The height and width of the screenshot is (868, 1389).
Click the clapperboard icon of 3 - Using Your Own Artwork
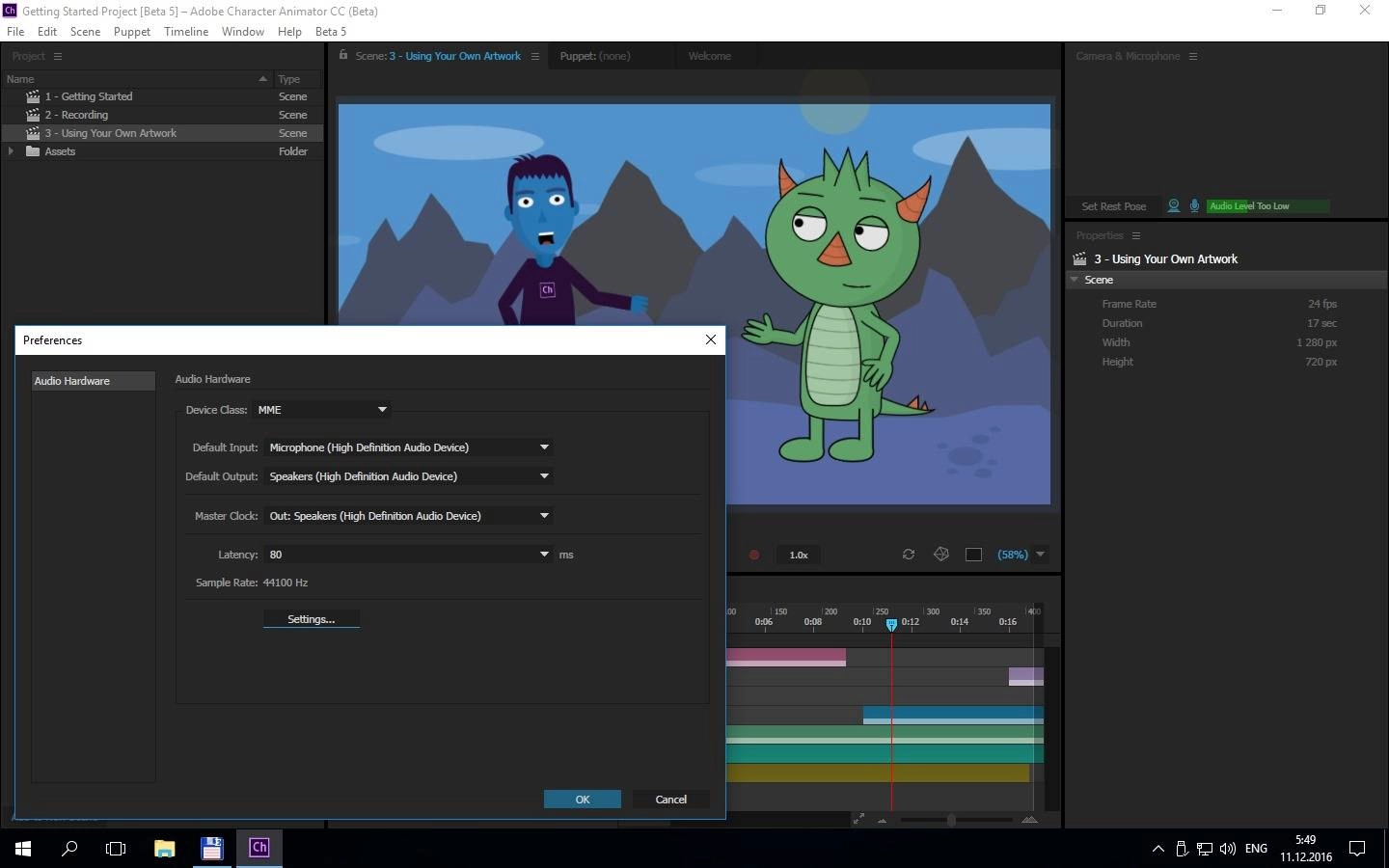(33, 133)
